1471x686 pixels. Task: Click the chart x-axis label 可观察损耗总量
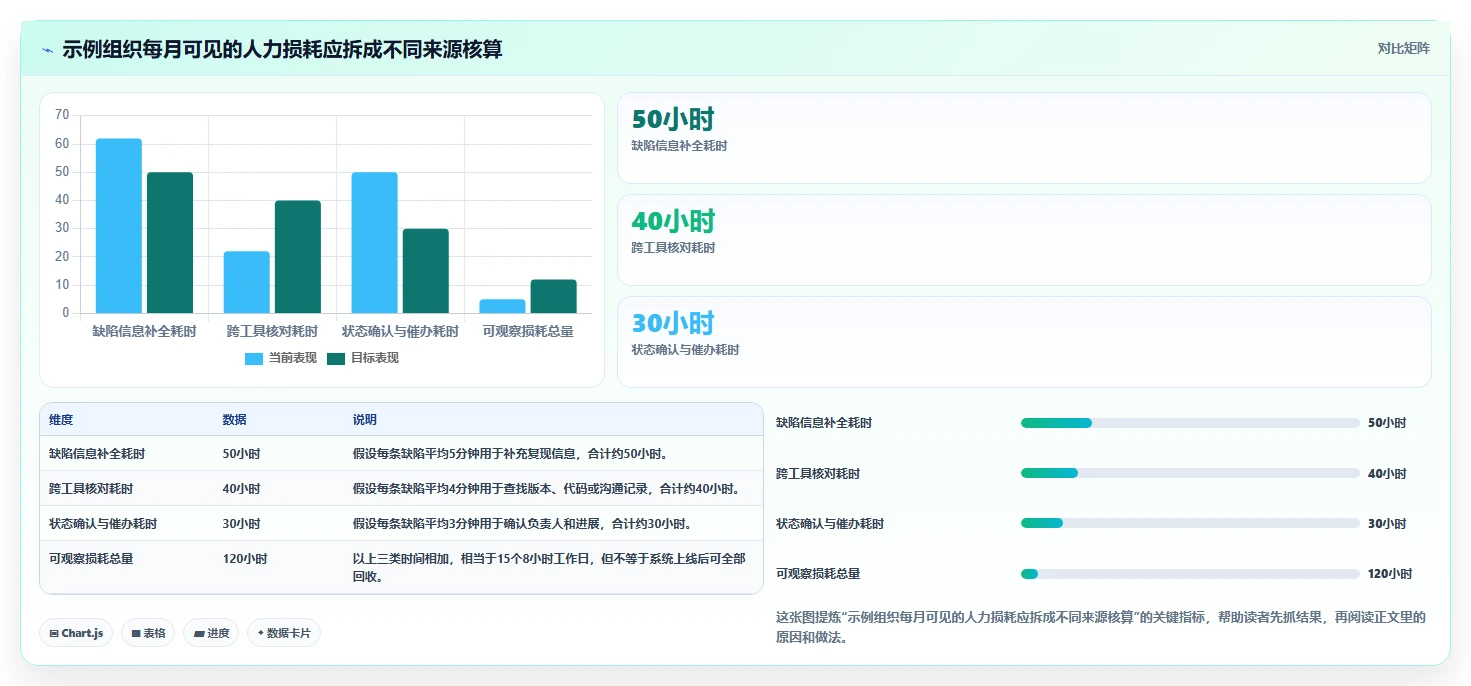528,331
